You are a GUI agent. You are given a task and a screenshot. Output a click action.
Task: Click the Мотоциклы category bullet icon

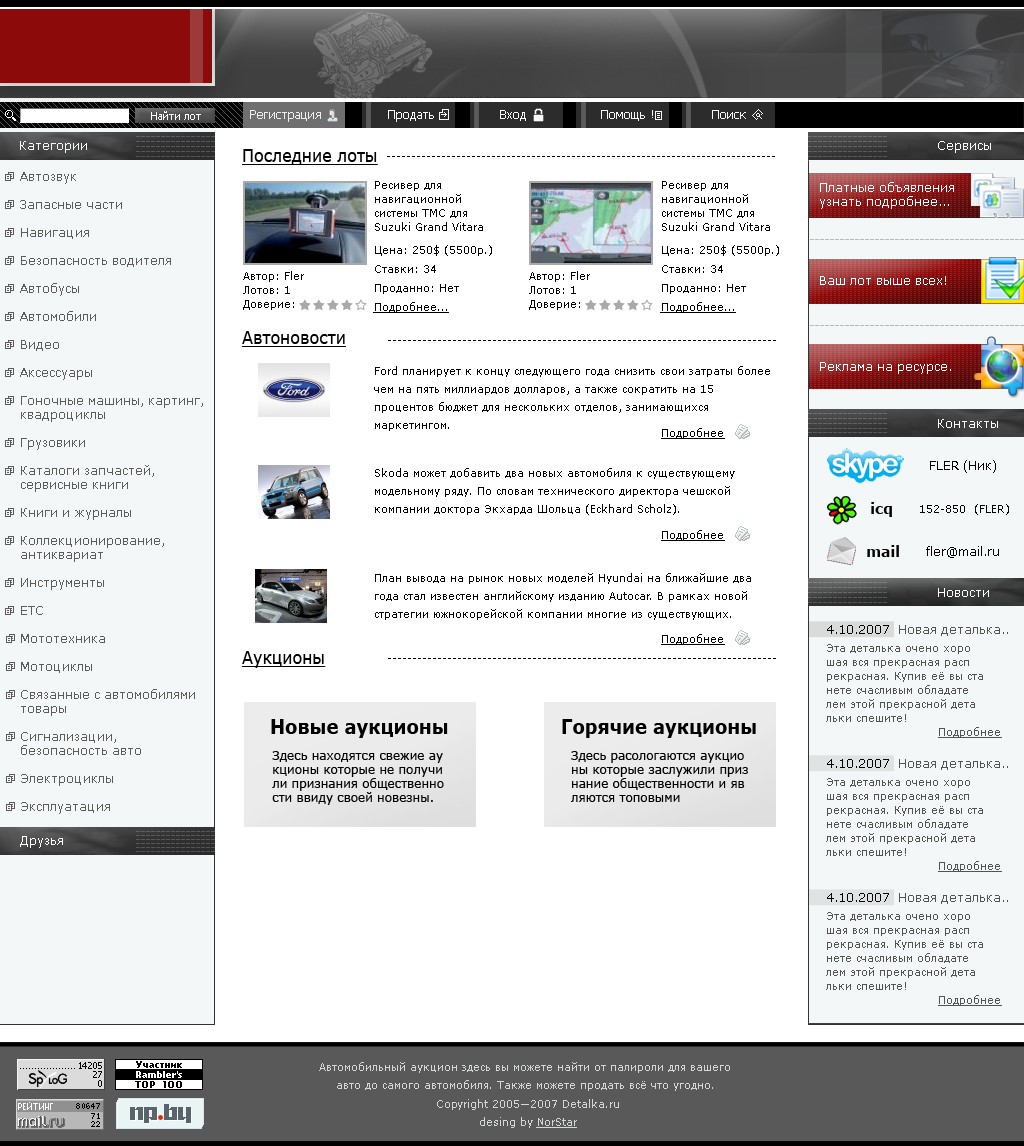point(10,666)
